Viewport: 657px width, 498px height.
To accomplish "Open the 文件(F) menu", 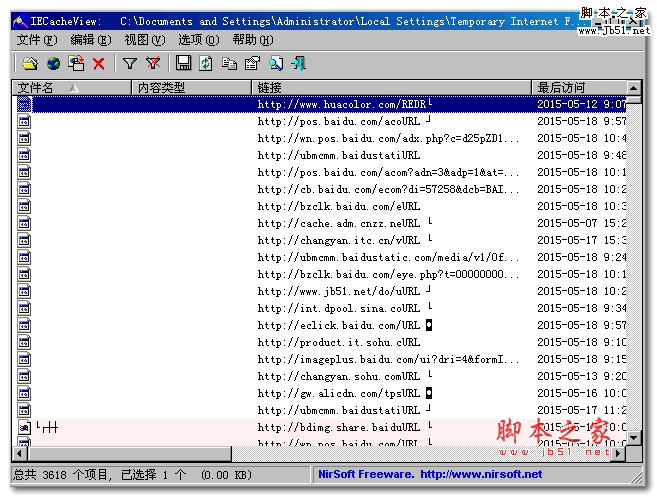I will pyautogui.click(x=37, y=40).
